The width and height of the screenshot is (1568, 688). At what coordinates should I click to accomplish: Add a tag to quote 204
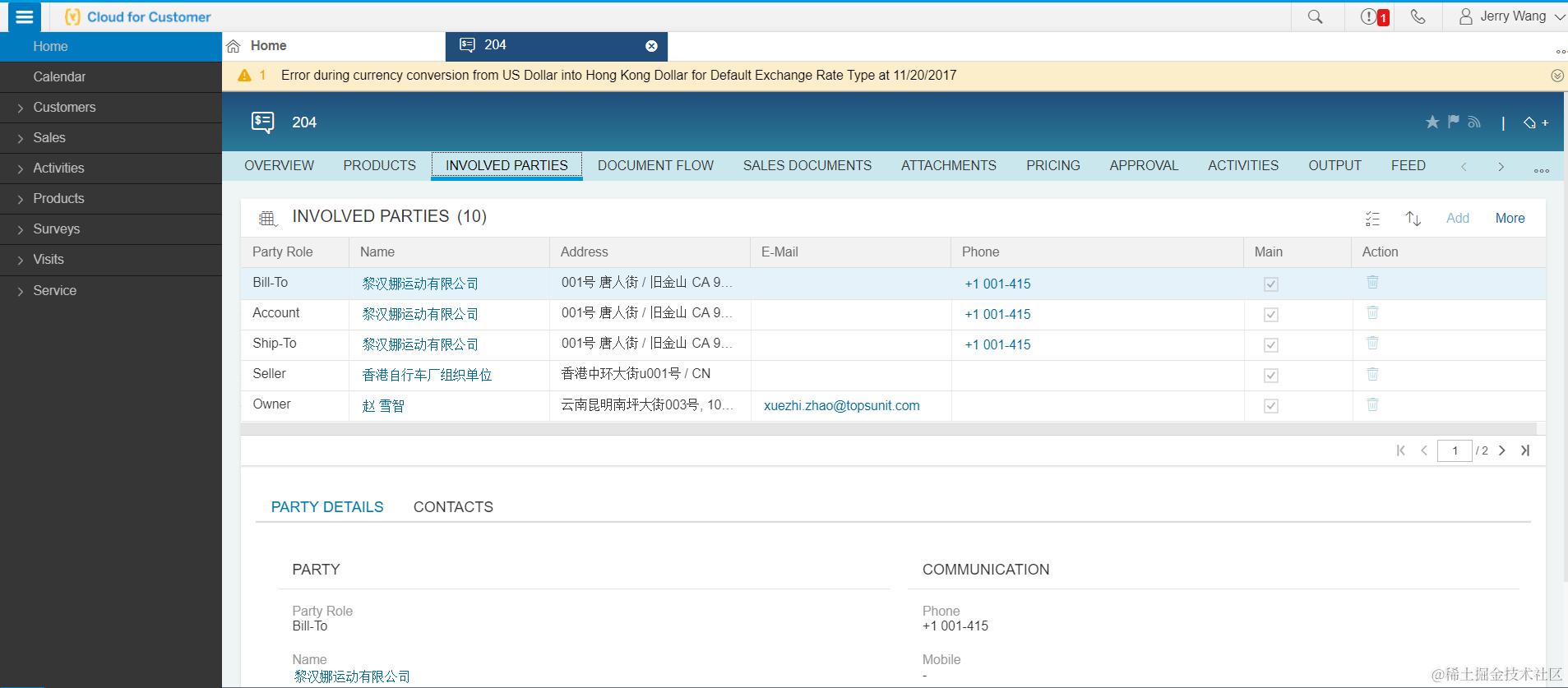[1535, 122]
